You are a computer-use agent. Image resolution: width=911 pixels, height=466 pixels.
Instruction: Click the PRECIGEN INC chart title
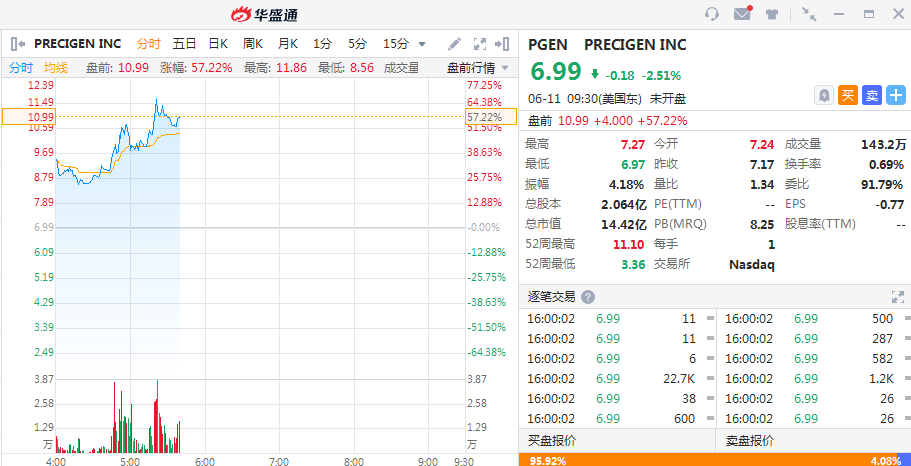(x=78, y=44)
